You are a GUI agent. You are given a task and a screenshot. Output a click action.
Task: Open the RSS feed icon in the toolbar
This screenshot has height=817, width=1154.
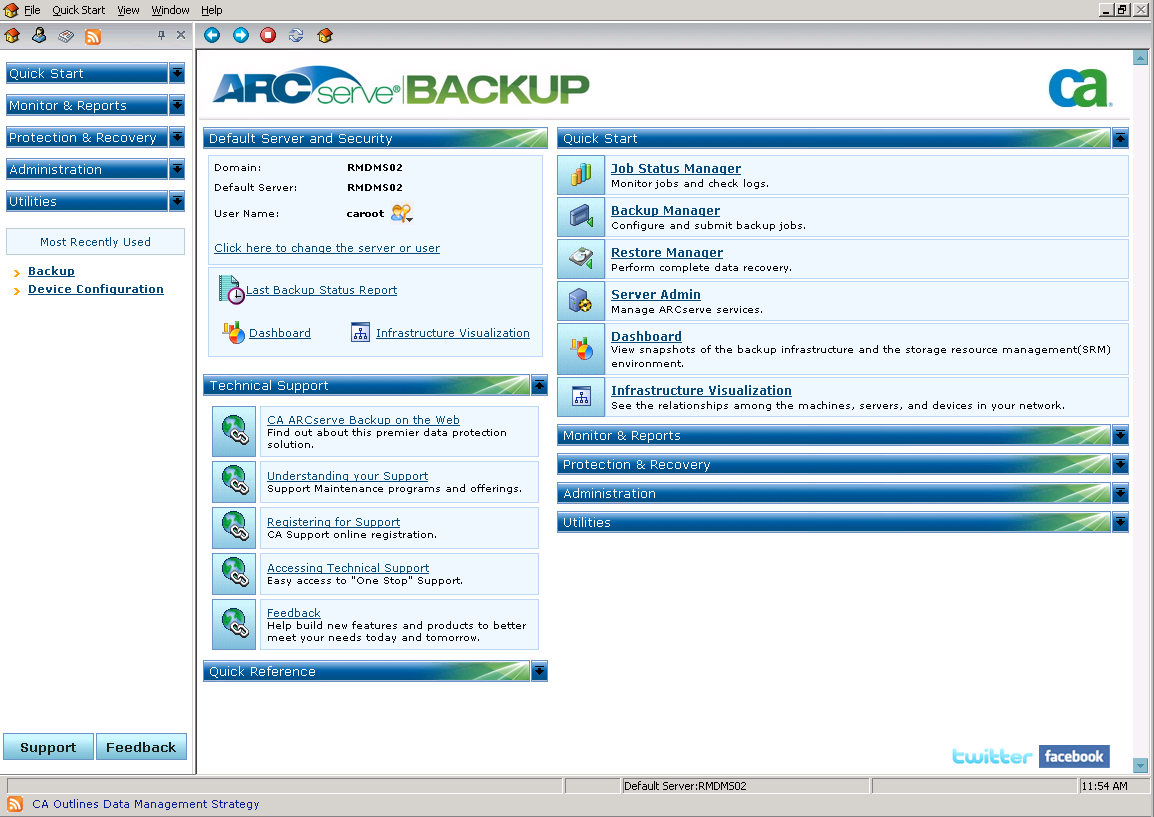[92, 36]
